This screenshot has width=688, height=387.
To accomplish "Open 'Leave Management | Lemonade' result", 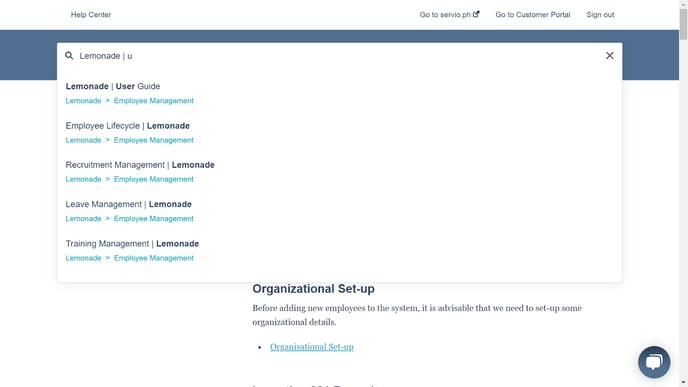I will click(129, 204).
